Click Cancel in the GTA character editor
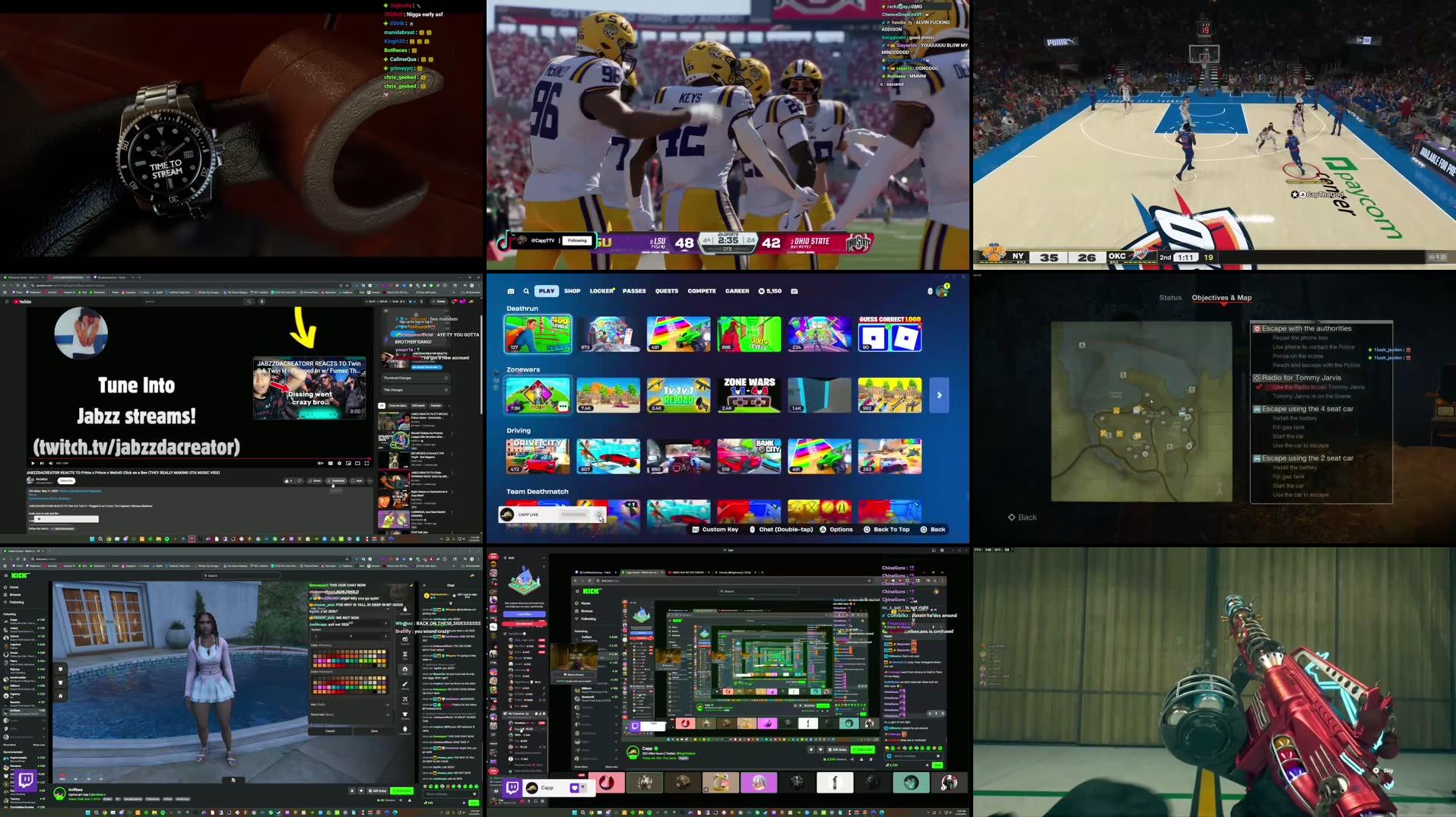This screenshot has height=817, width=1456. pyautogui.click(x=330, y=731)
